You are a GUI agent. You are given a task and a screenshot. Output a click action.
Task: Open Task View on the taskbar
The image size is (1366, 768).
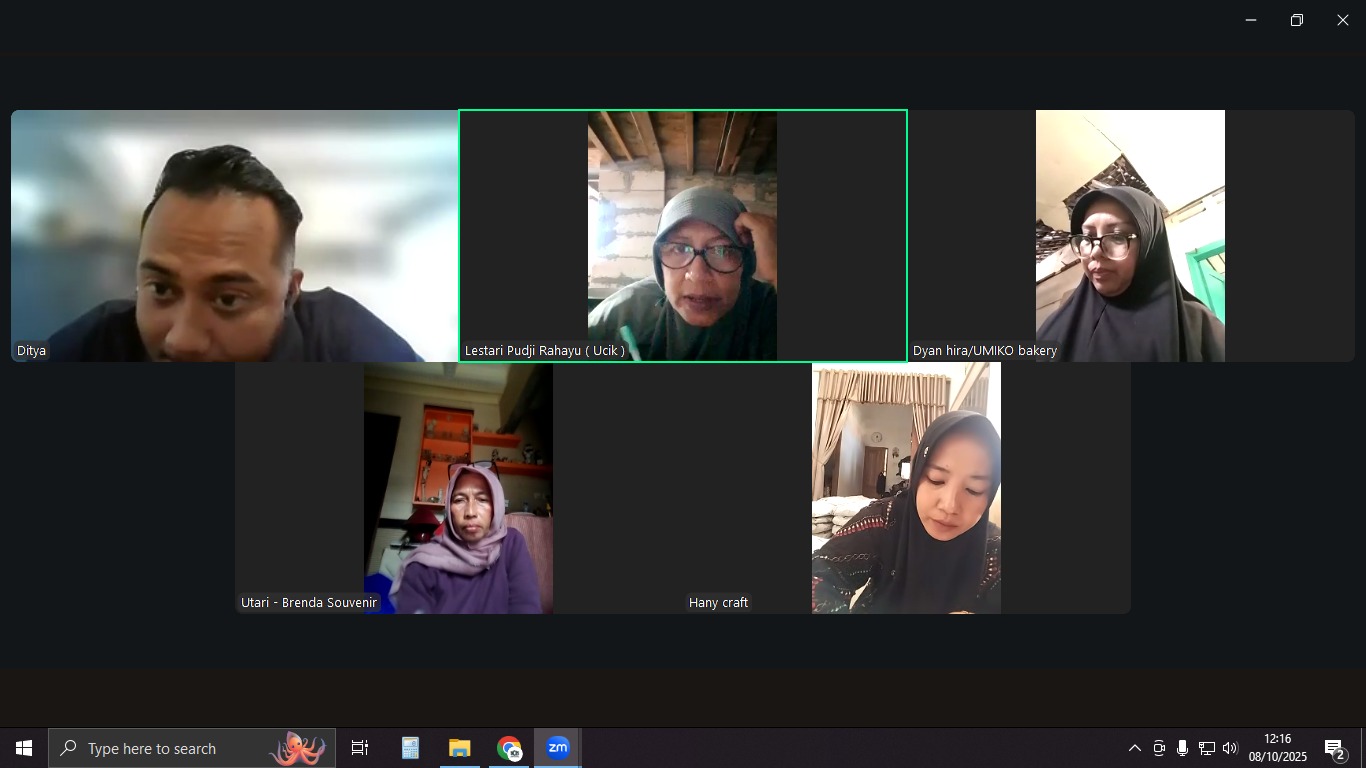pos(360,748)
